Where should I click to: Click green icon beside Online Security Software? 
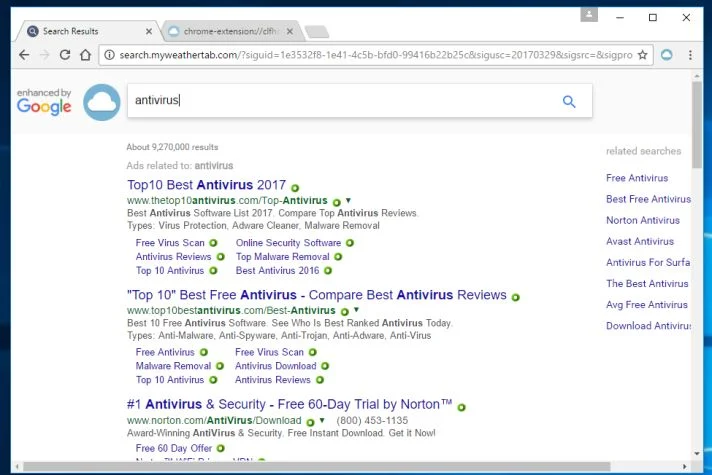(350, 243)
